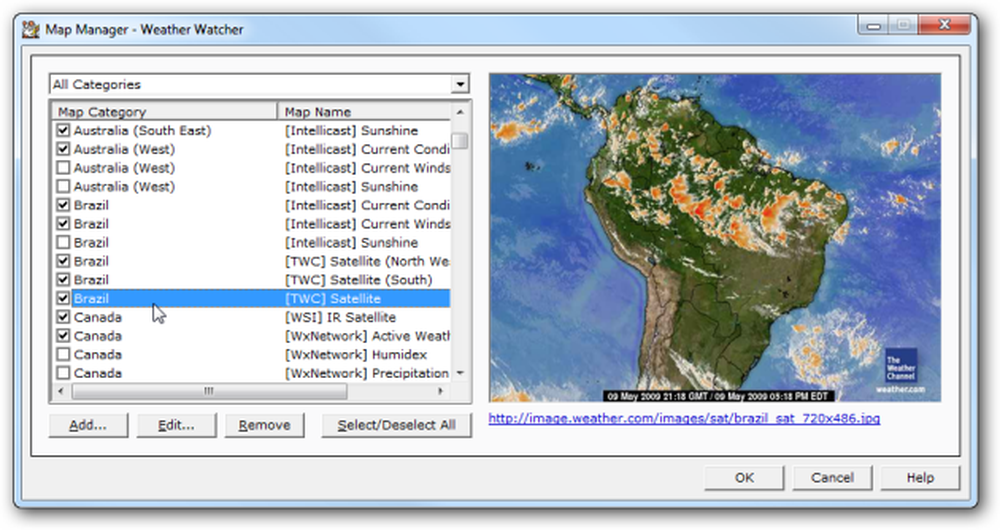Image resolution: width=1000 pixels, height=530 pixels.
Task: Select [WxNetwork] Active Weather row
Action: tap(251, 335)
